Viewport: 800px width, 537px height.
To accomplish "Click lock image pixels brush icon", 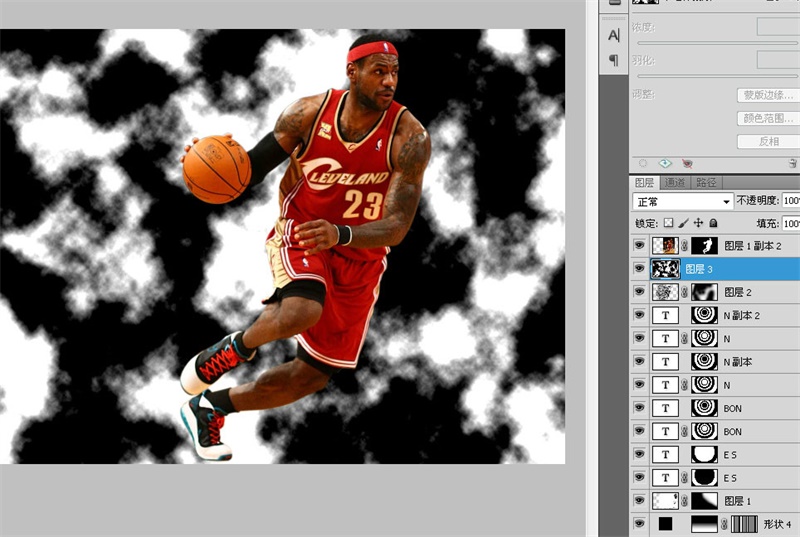I will (x=684, y=223).
